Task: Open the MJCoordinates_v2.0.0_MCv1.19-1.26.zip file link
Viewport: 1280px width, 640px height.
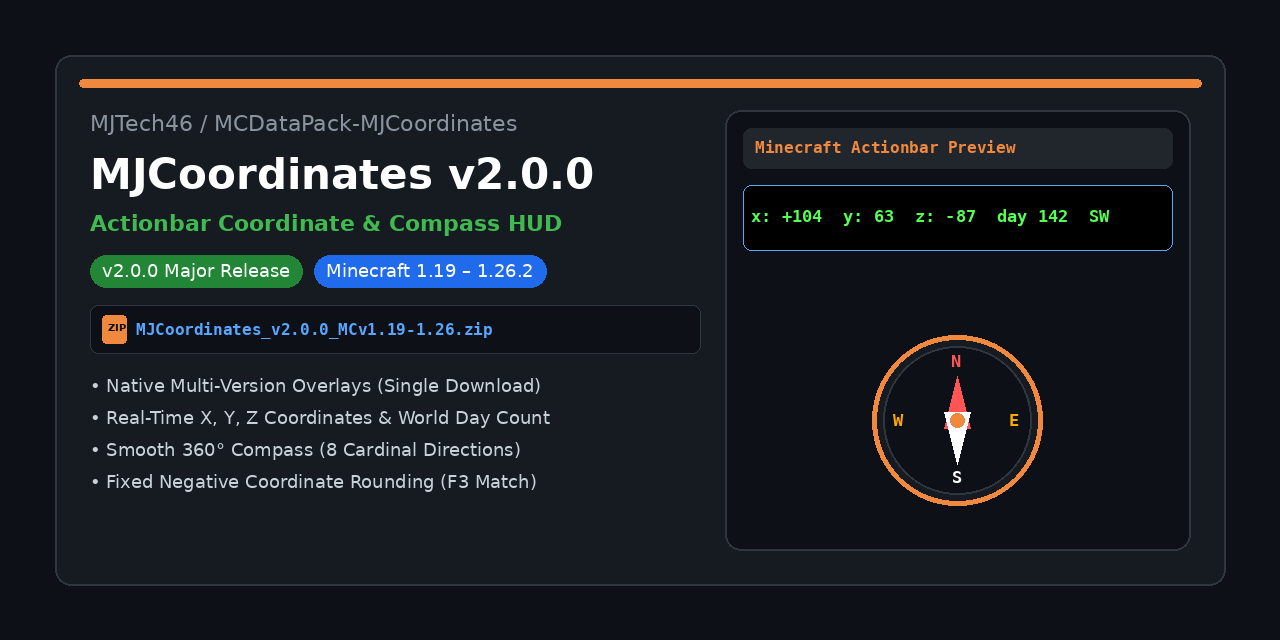Action: click(314, 329)
